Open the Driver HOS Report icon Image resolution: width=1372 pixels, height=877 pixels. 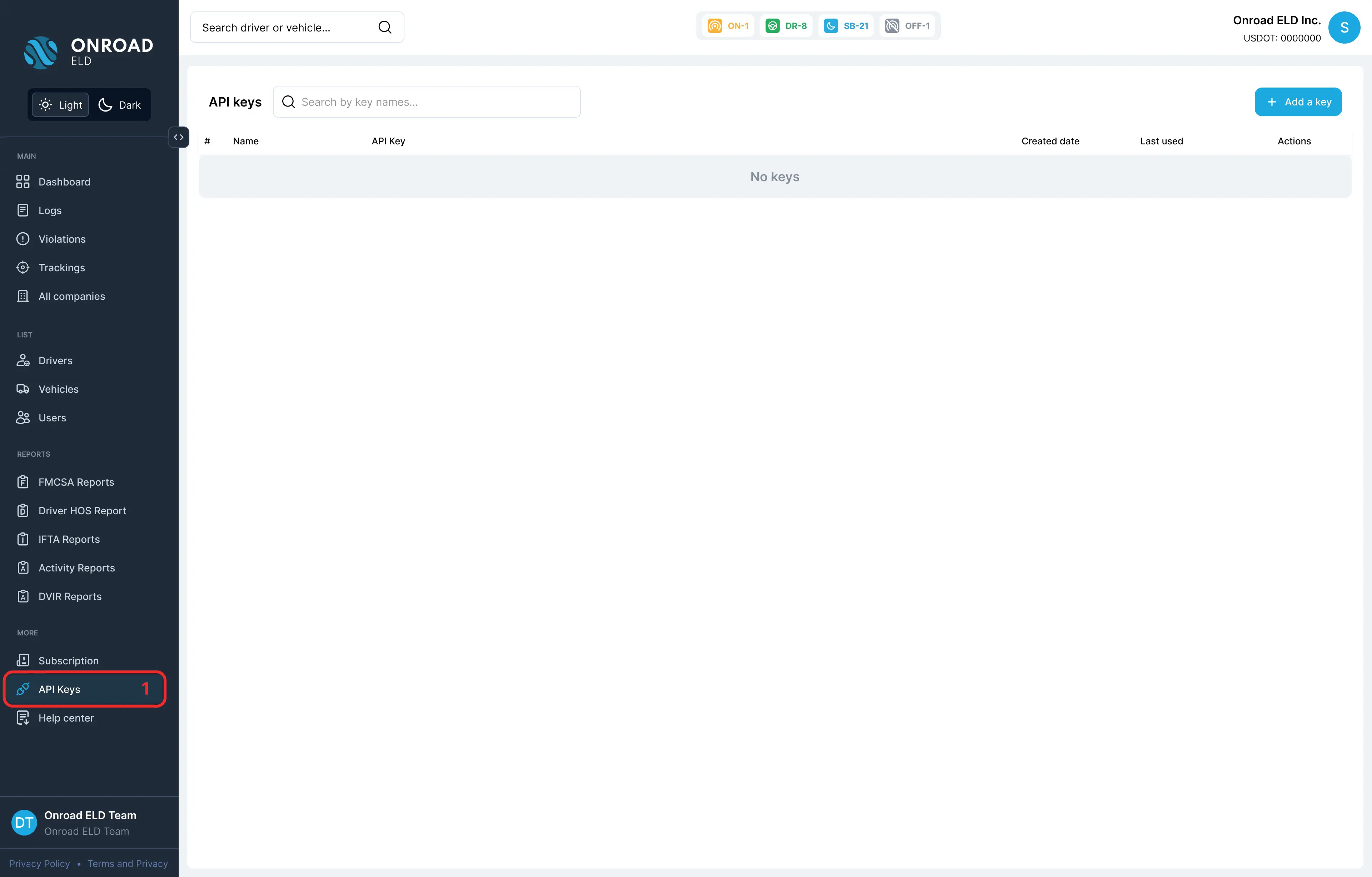coord(23,511)
